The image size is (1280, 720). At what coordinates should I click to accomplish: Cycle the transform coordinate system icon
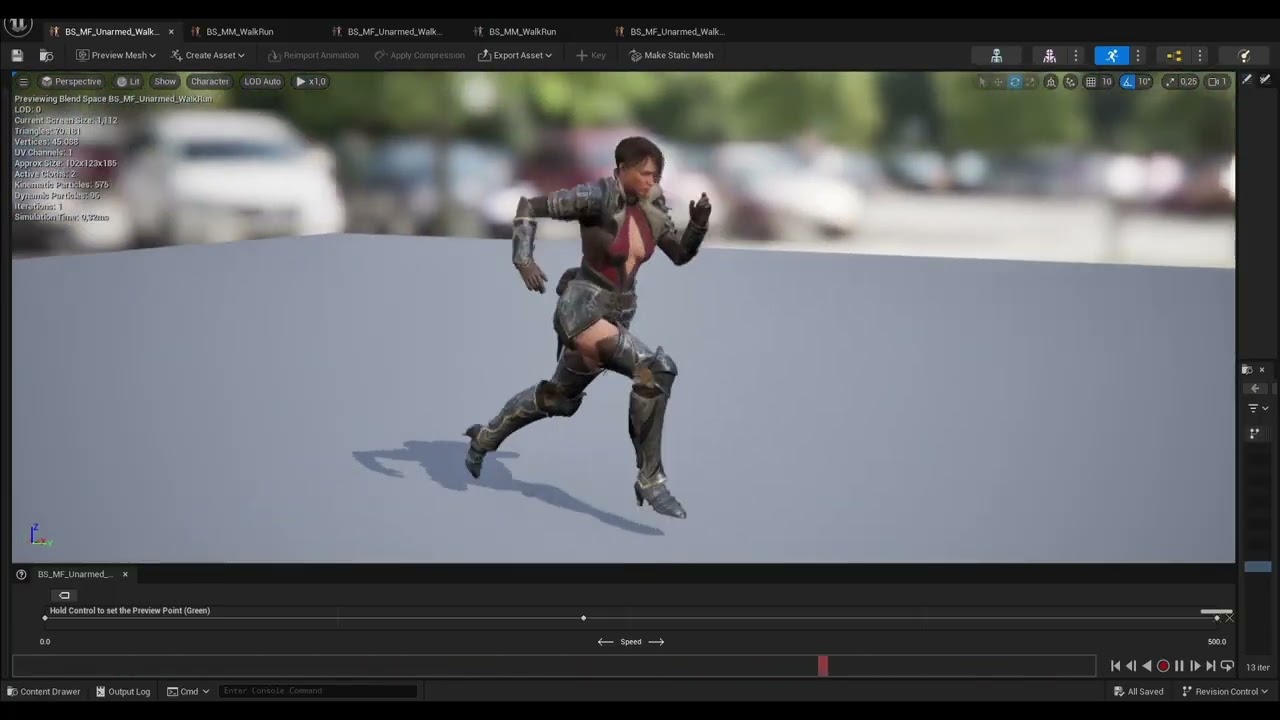[x=1051, y=82]
